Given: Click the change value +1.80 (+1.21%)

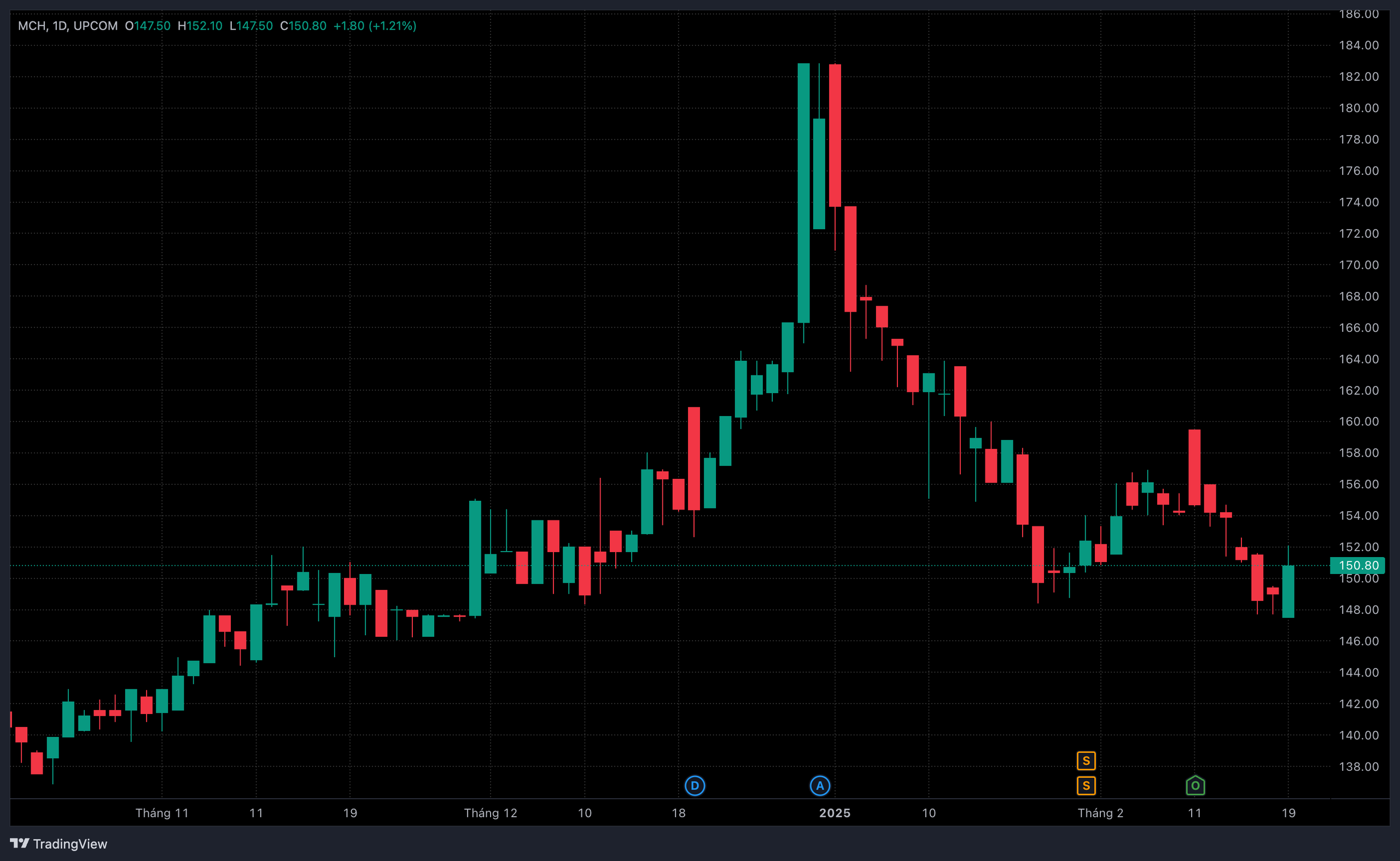Looking at the screenshot, I should pyautogui.click(x=375, y=26).
